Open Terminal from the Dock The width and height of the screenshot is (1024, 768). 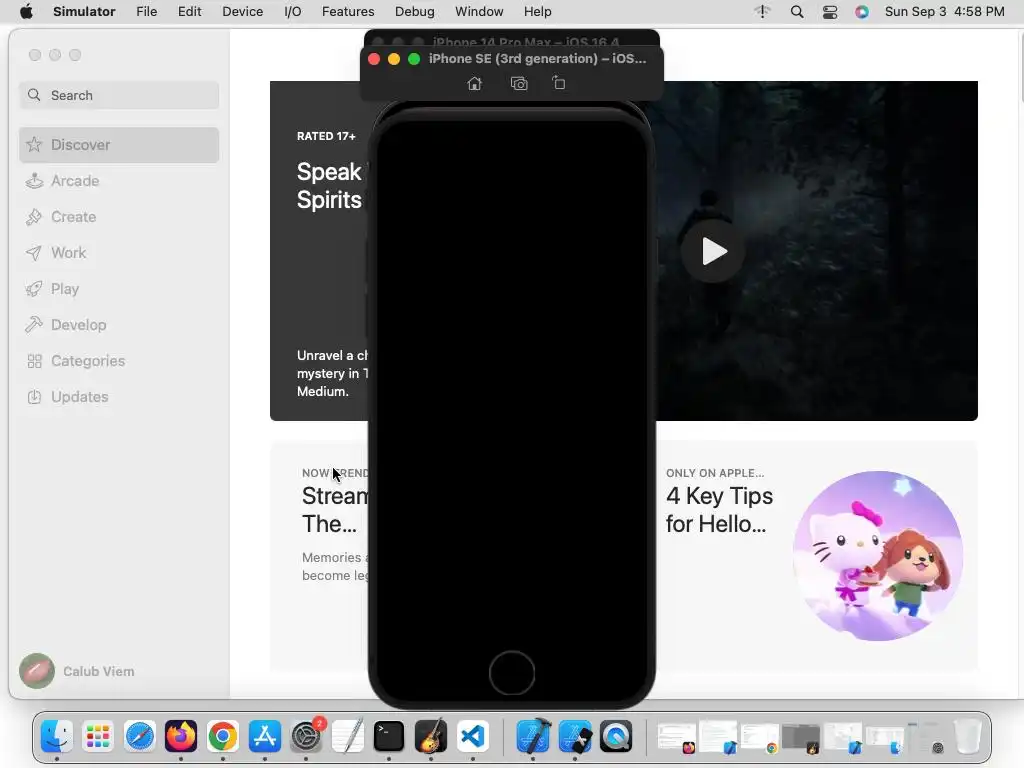[389, 737]
